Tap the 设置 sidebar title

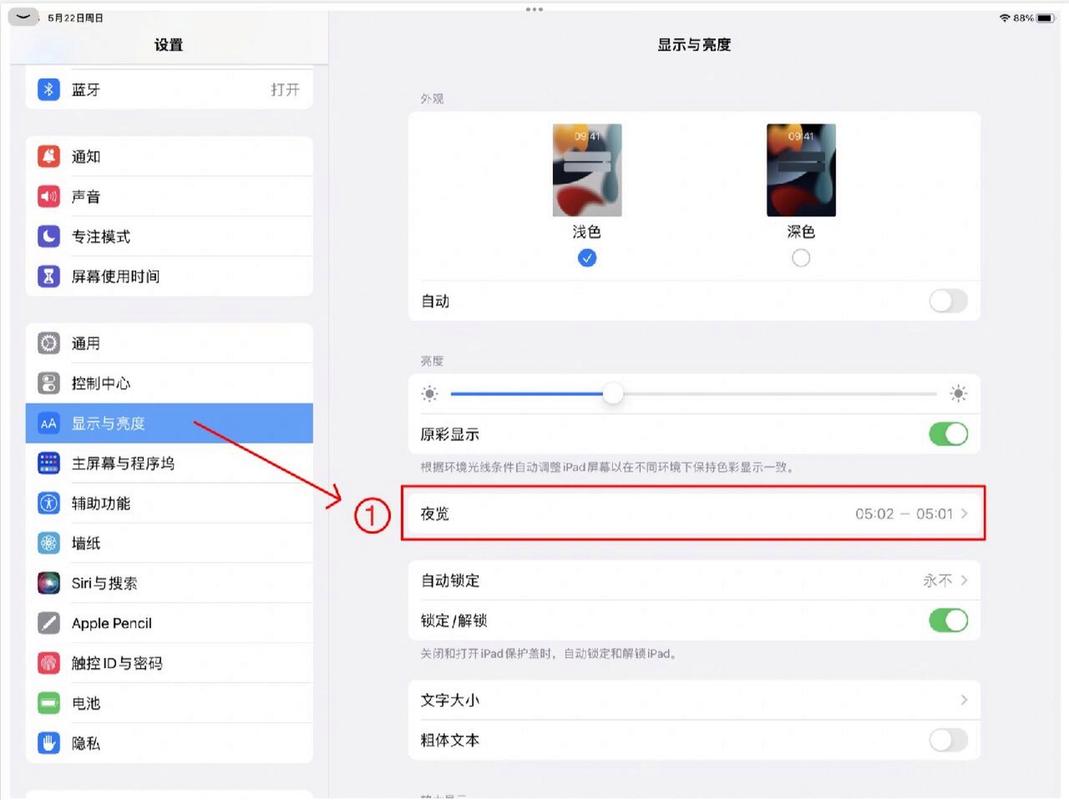[168, 45]
